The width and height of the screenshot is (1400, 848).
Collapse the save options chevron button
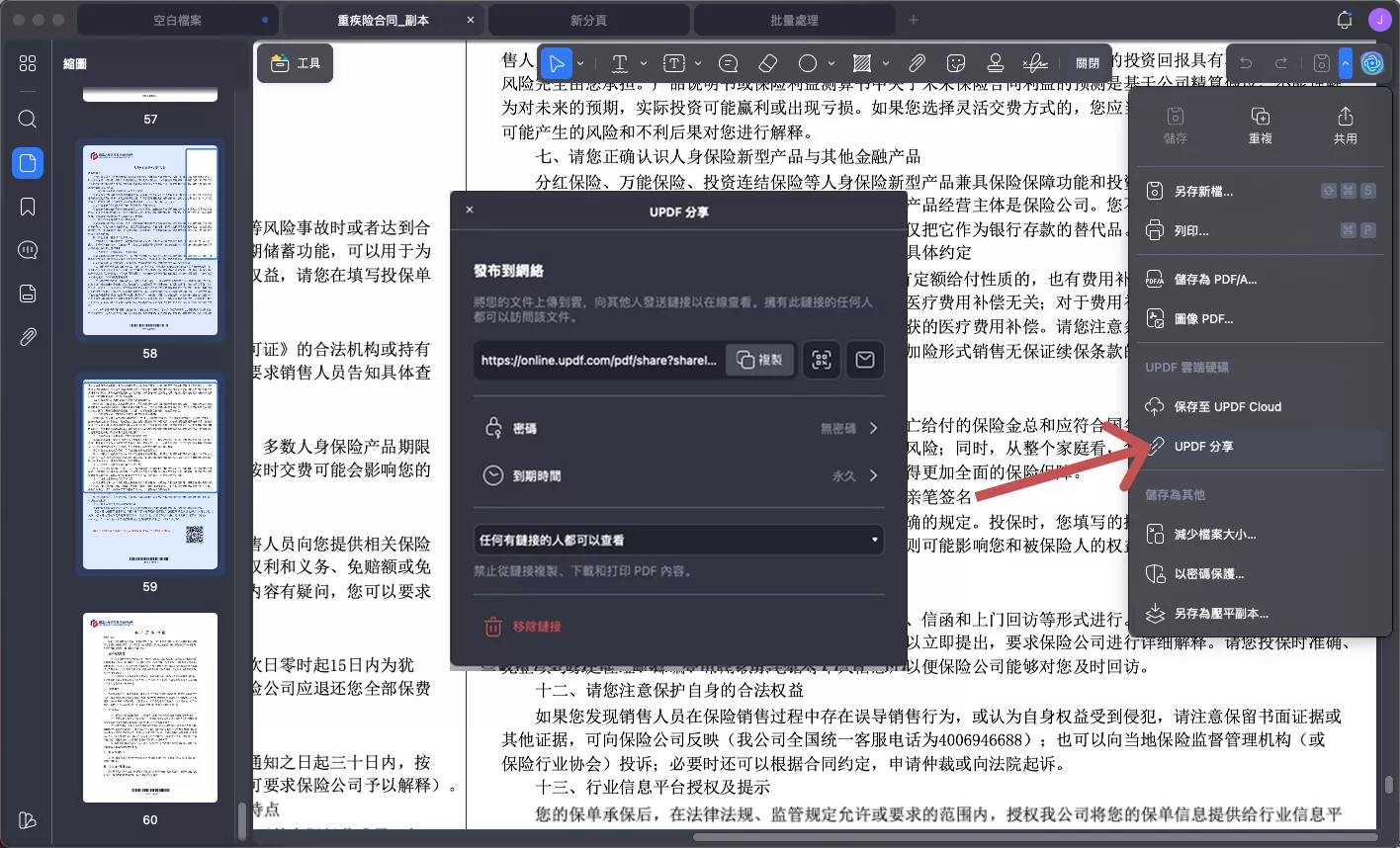(x=1346, y=63)
